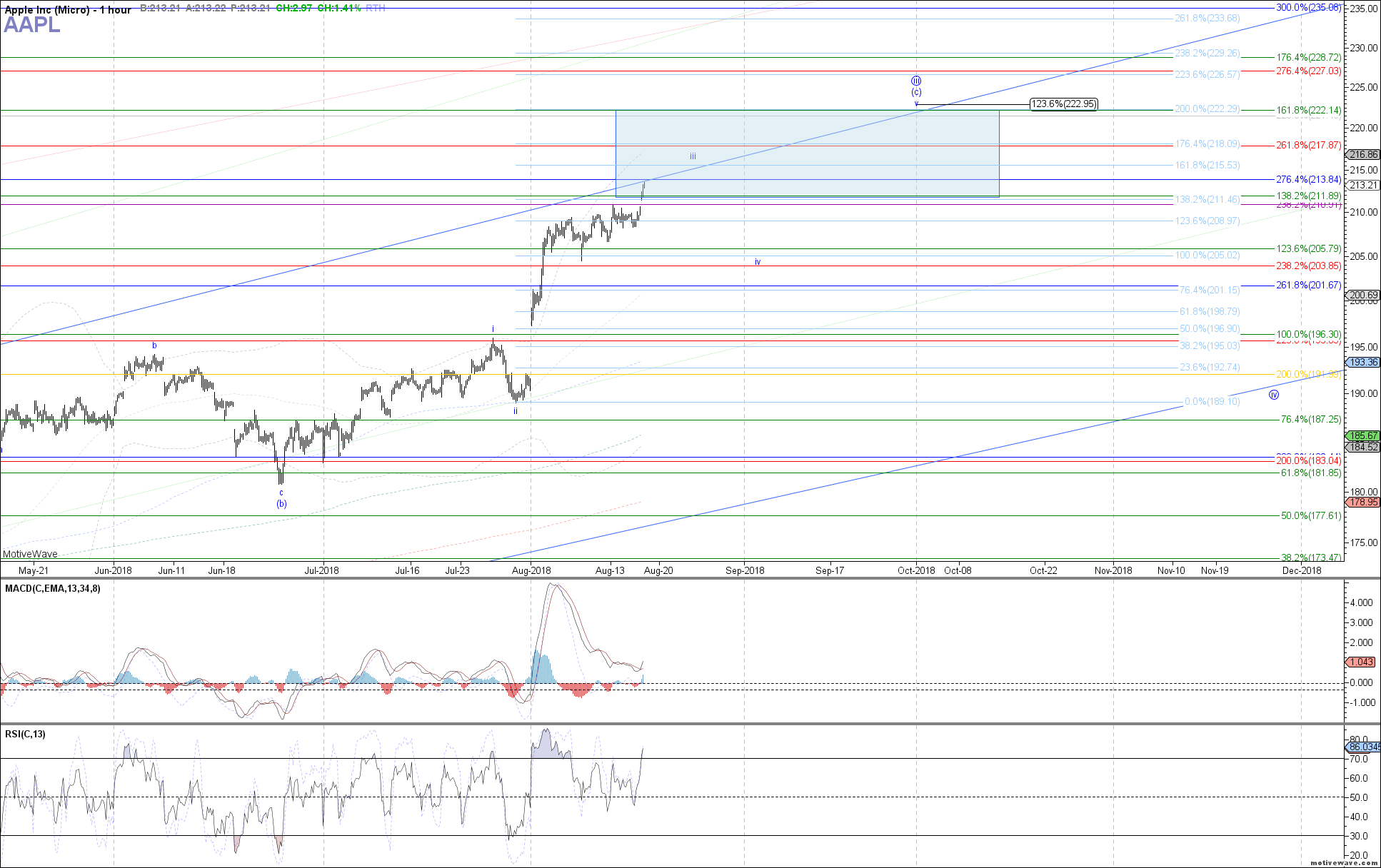Select the 276.4%(213.84) blue level label
Viewport: 1381px width, 868px height.
[x=1309, y=179]
